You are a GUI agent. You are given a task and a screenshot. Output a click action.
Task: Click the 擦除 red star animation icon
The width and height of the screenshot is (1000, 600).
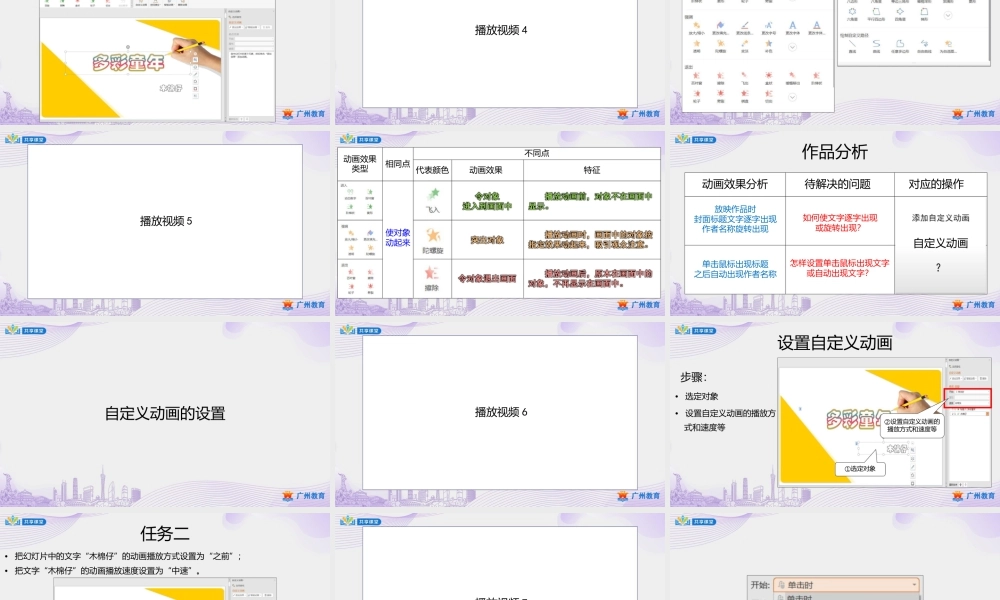[x=433, y=272]
